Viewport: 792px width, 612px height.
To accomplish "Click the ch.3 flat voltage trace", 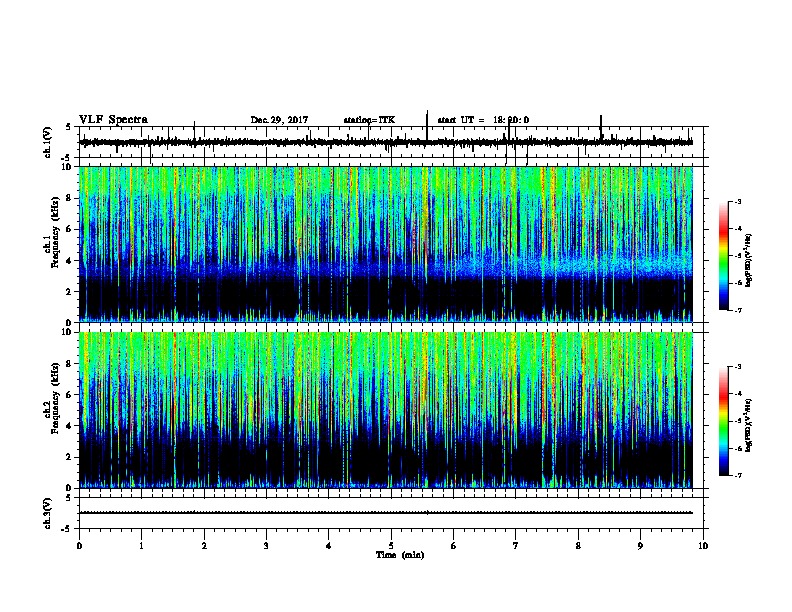I will click(x=386, y=513).
